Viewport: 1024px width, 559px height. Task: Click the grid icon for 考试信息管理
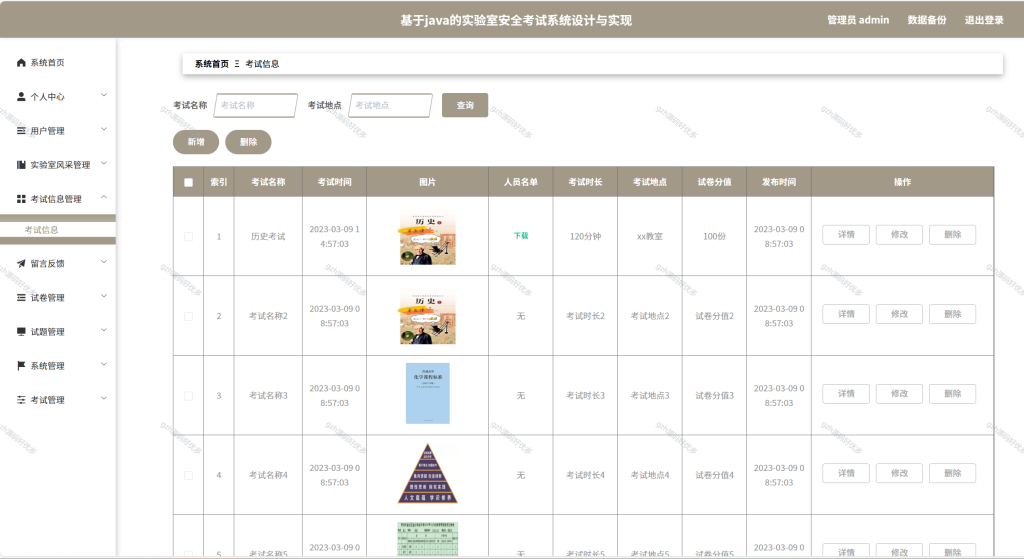[21, 199]
